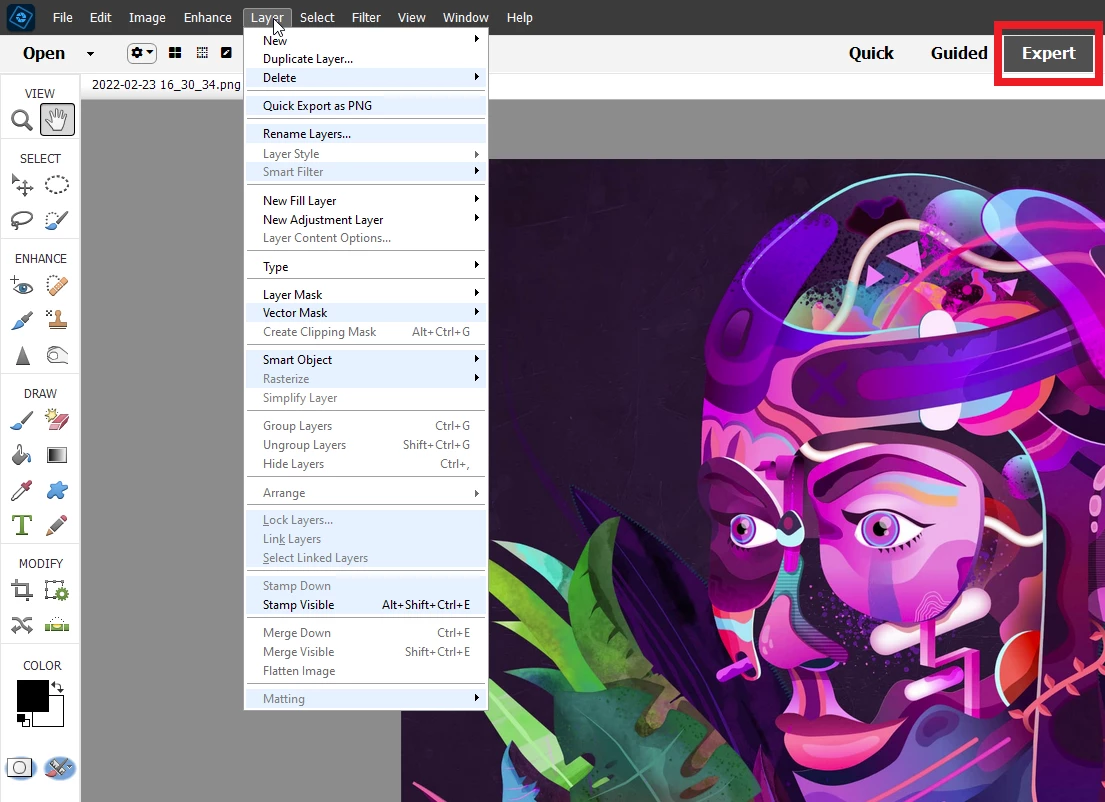
Task: Open the Help menu
Action: 519,18
